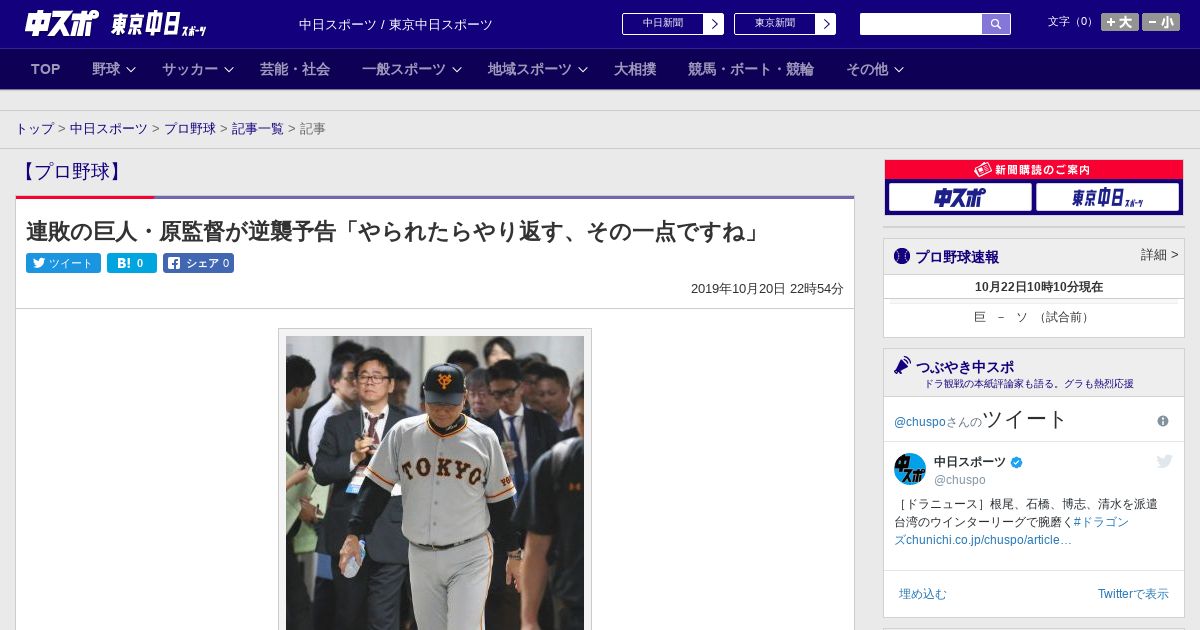Image resolution: width=1200 pixels, height=630 pixels.
Task: Click the Twitter bird icon in the tweet
Action: 1164,461
